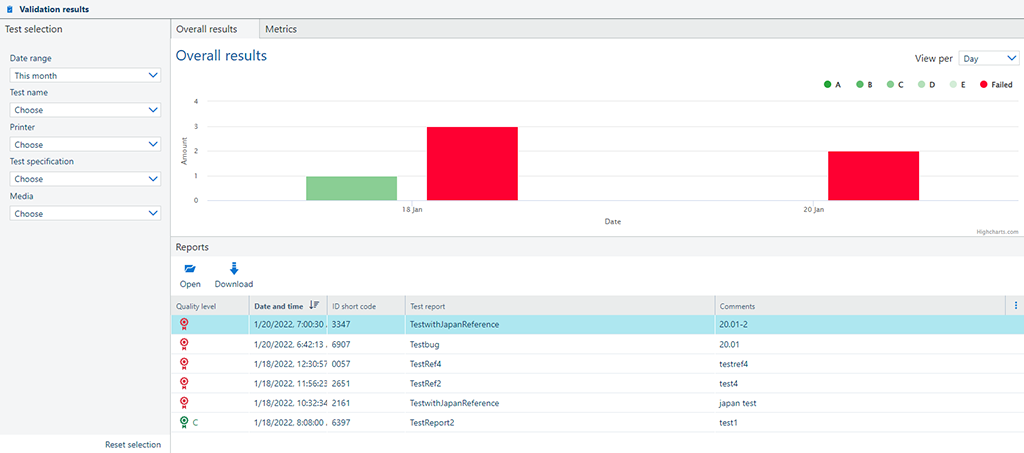Switch to the Metrics tab
Viewport: 1024px width, 453px height.
280,29
